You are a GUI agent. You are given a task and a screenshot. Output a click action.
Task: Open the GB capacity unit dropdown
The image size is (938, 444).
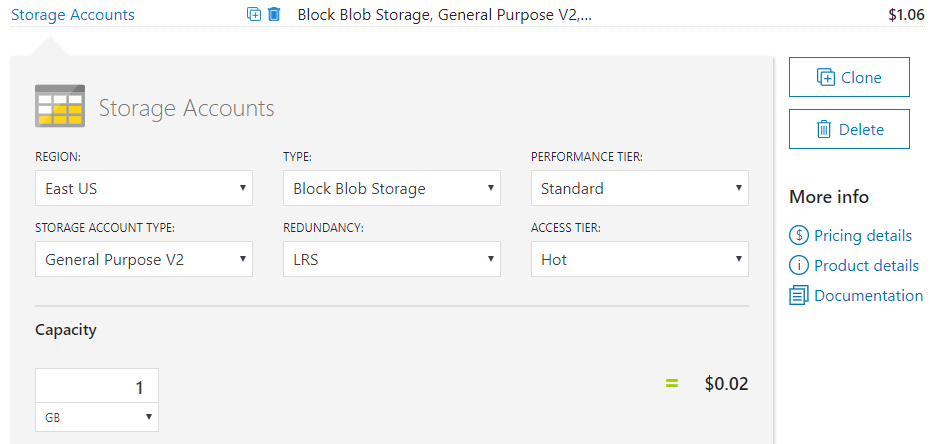pyautogui.click(x=97, y=417)
